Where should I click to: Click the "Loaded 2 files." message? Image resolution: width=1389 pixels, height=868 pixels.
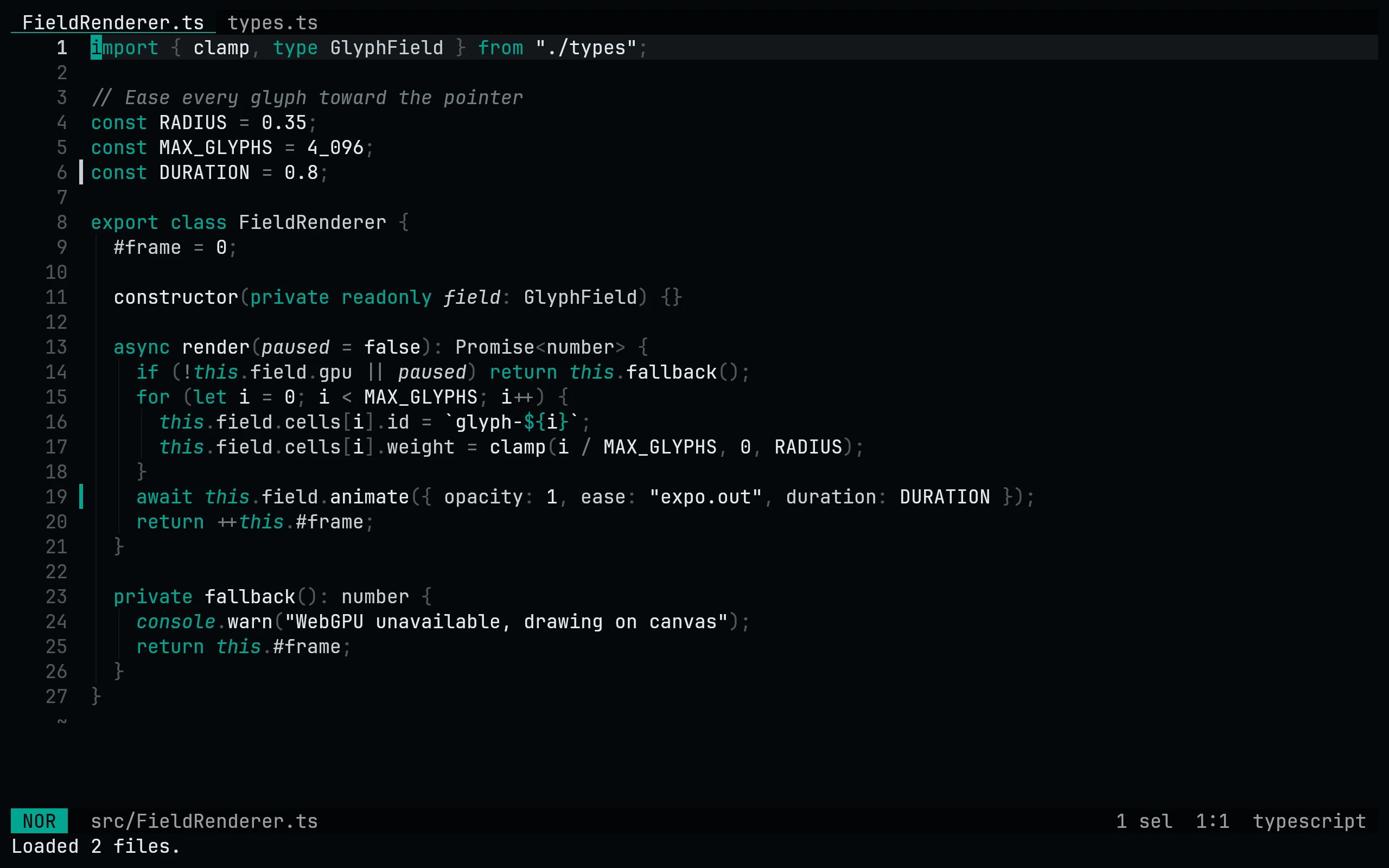(x=95, y=846)
